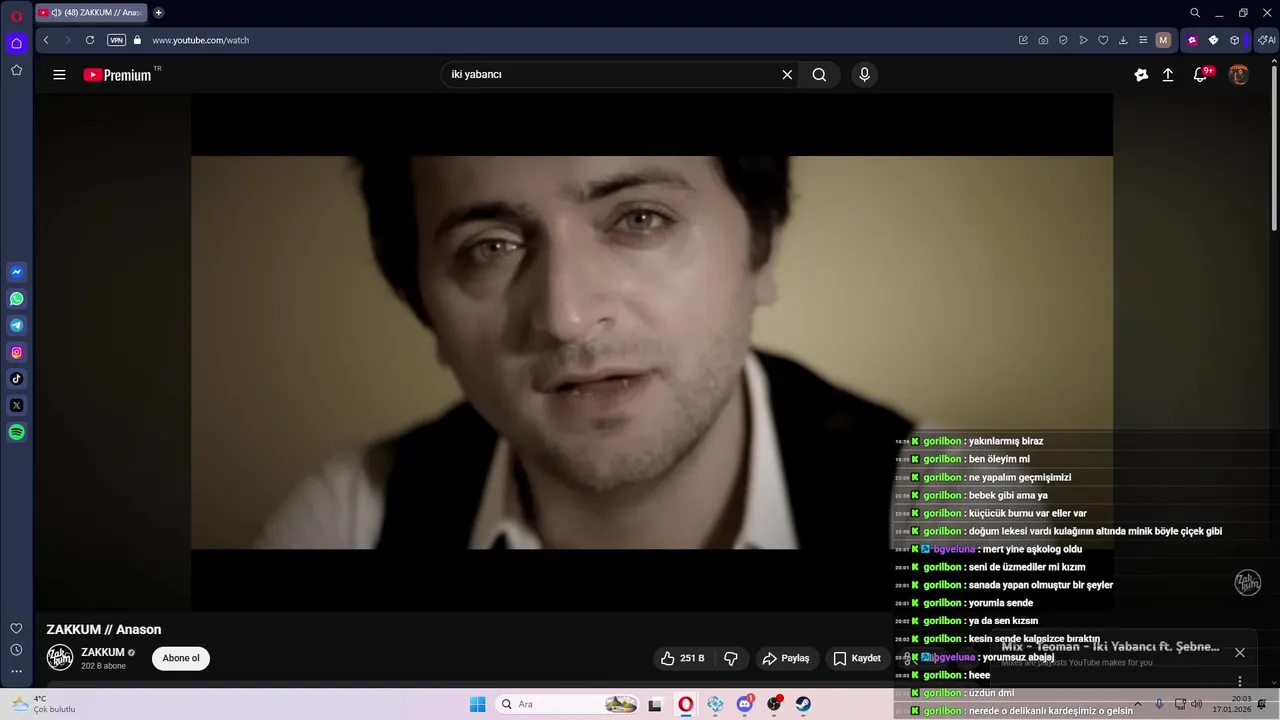Open the Windows Start menu
Screen dimensions: 1280x720
478,704
